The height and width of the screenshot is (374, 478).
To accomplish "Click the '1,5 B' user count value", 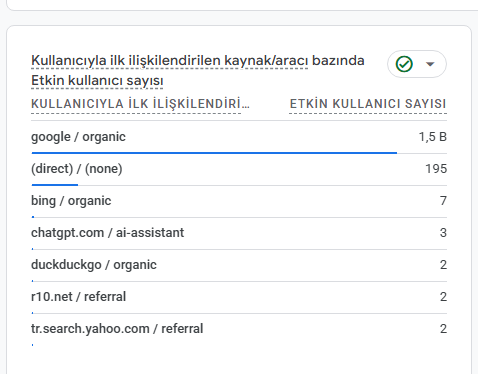I will coord(433,137).
